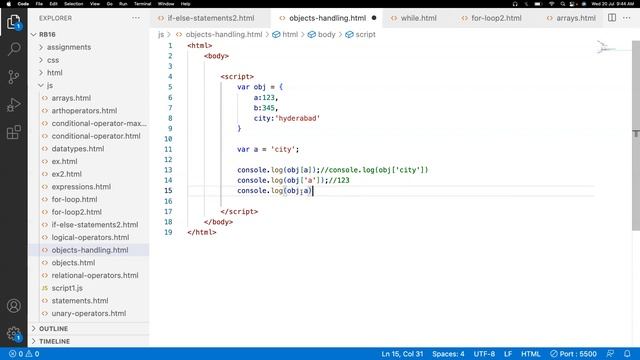Open statements.html file
The height and width of the screenshot is (360, 640).
[89, 300]
